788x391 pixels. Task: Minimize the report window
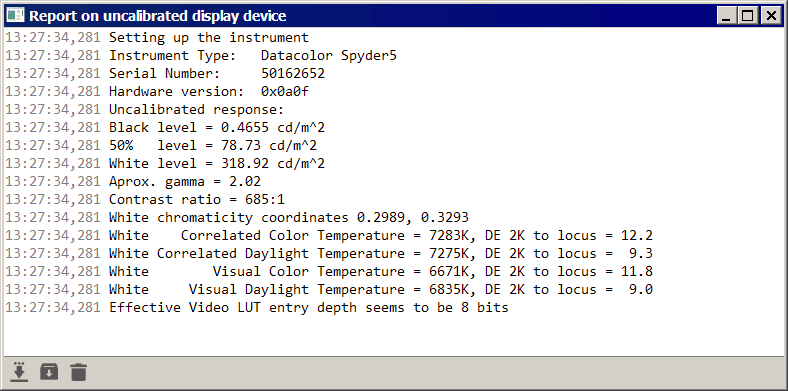pos(726,16)
